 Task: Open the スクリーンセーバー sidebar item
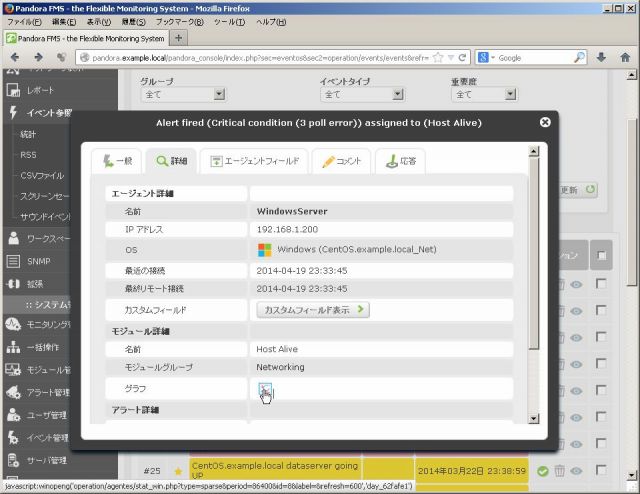point(44,196)
